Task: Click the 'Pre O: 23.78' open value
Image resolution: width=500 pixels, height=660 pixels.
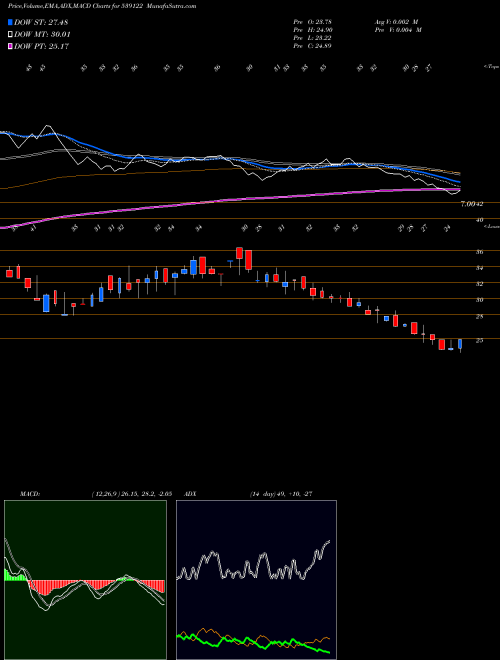Action: click(x=313, y=22)
